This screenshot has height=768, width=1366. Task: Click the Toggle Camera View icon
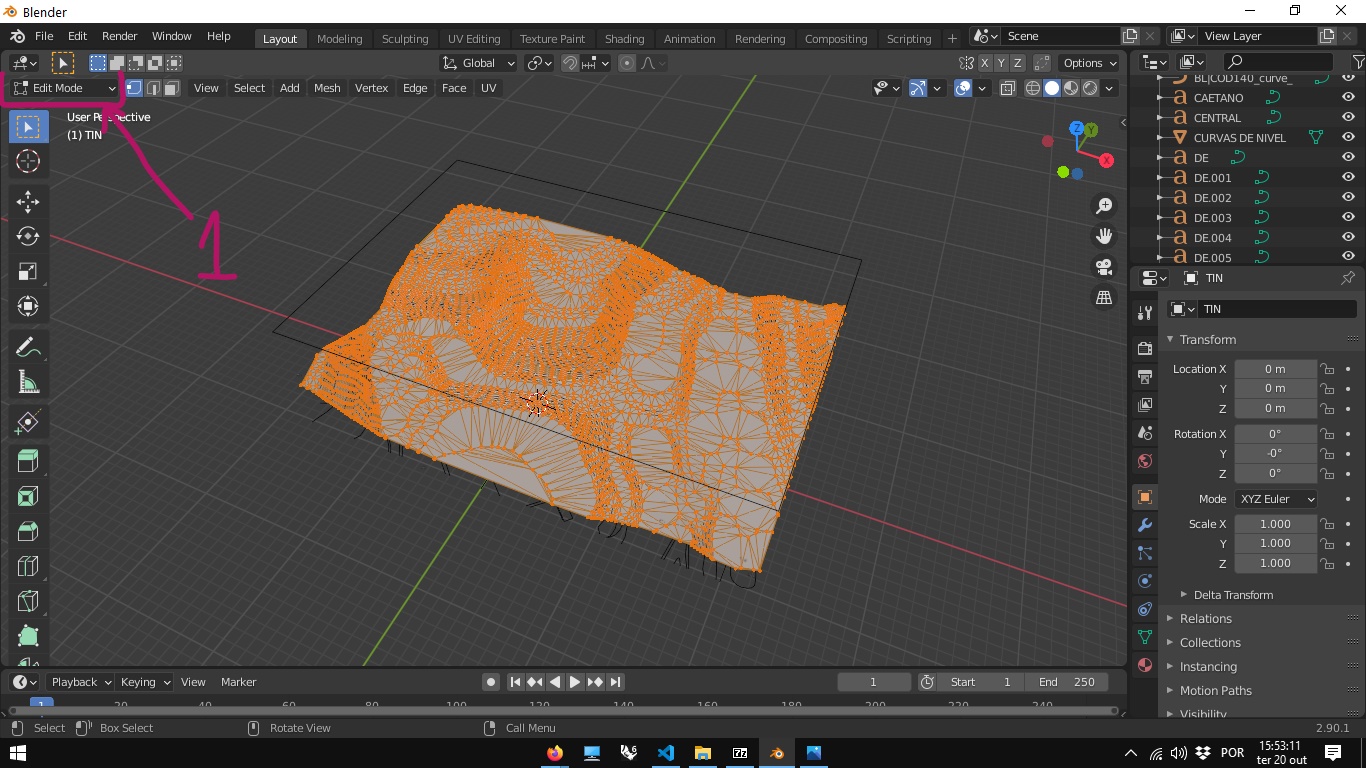tap(1104, 267)
